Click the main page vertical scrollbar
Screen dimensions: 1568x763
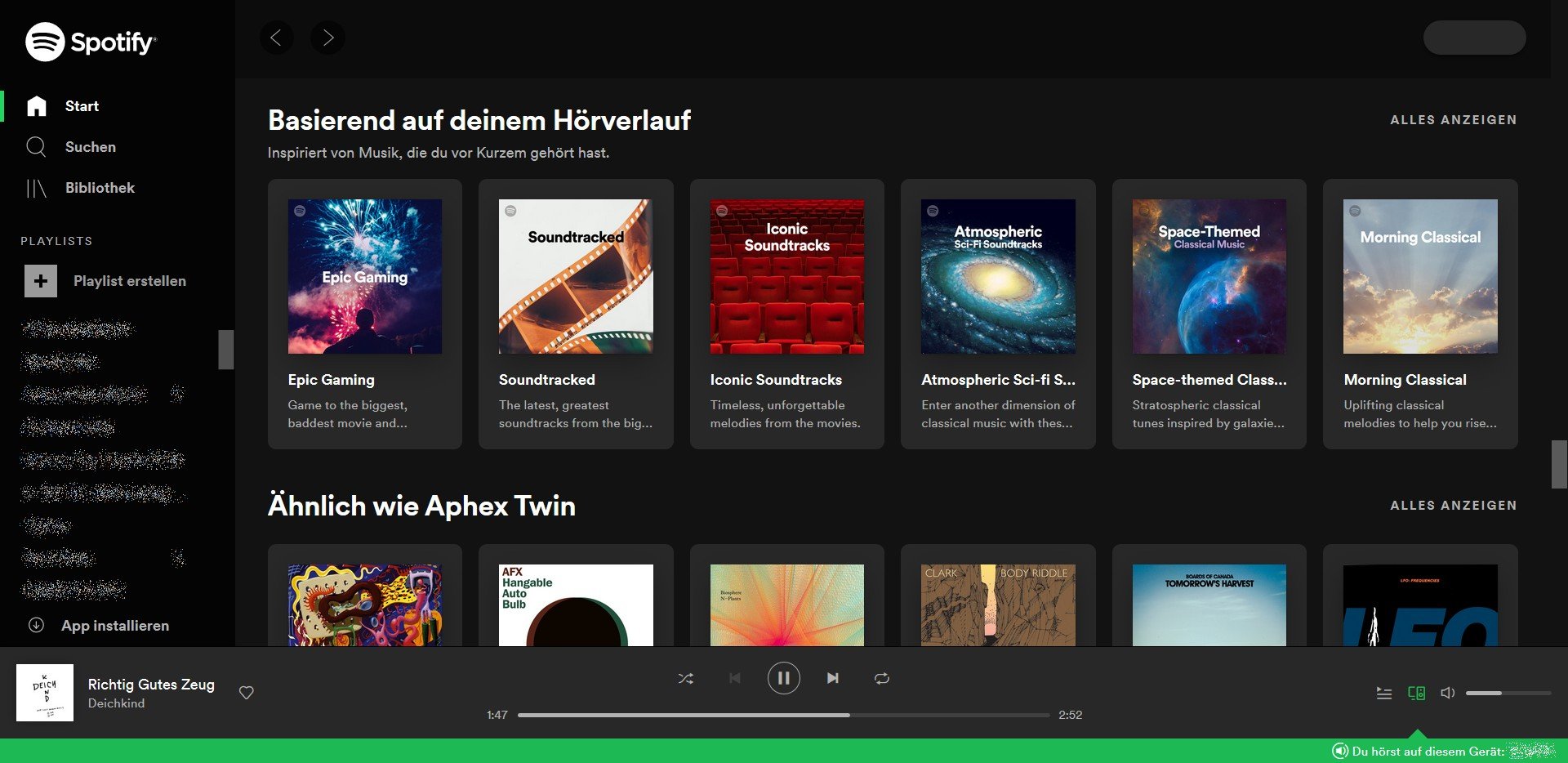1559,464
